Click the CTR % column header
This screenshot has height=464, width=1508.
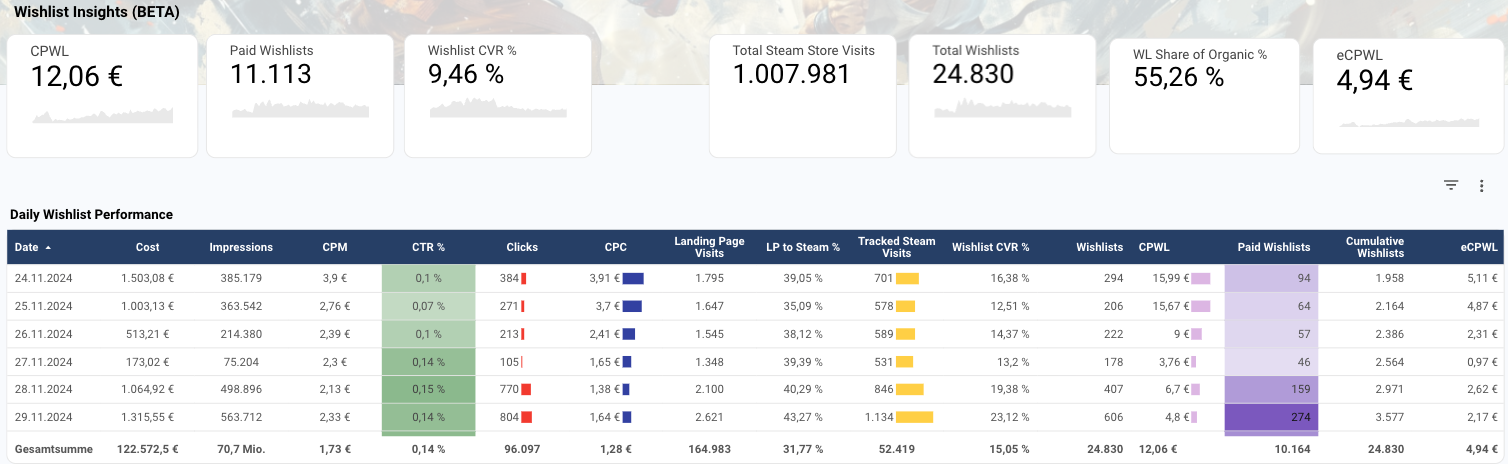[428, 247]
